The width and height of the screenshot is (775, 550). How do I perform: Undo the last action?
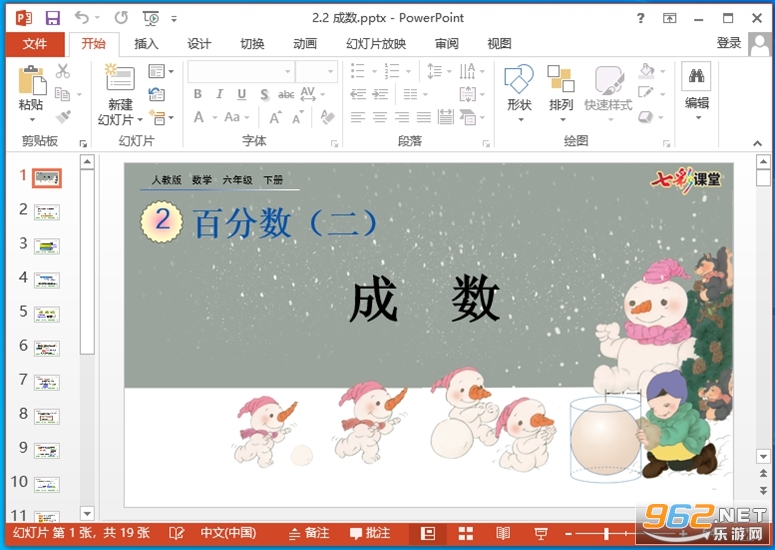pos(82,18)
